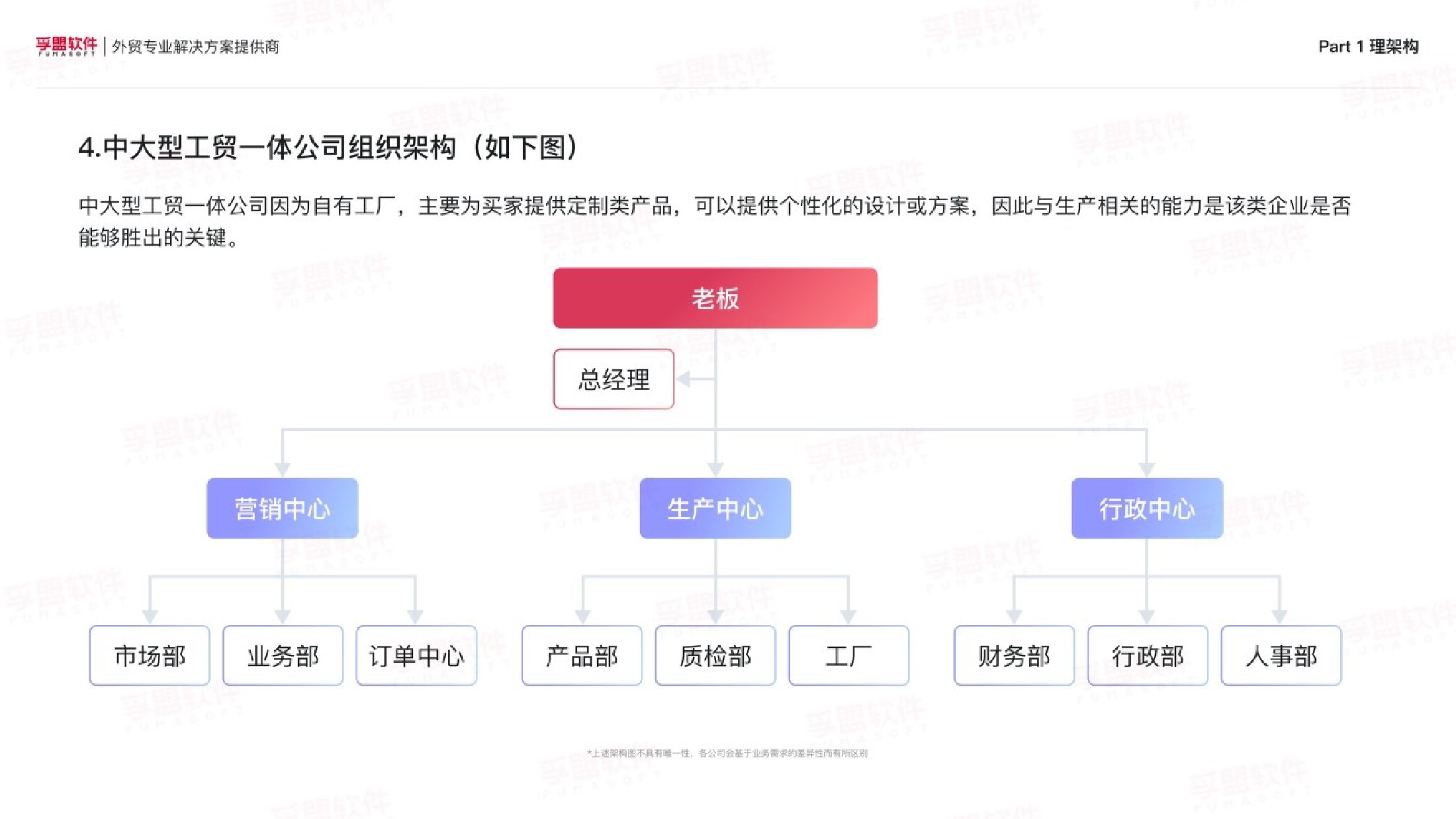Click the 外贸专业解决方案提供商 tagline

[x=195, y=46]
